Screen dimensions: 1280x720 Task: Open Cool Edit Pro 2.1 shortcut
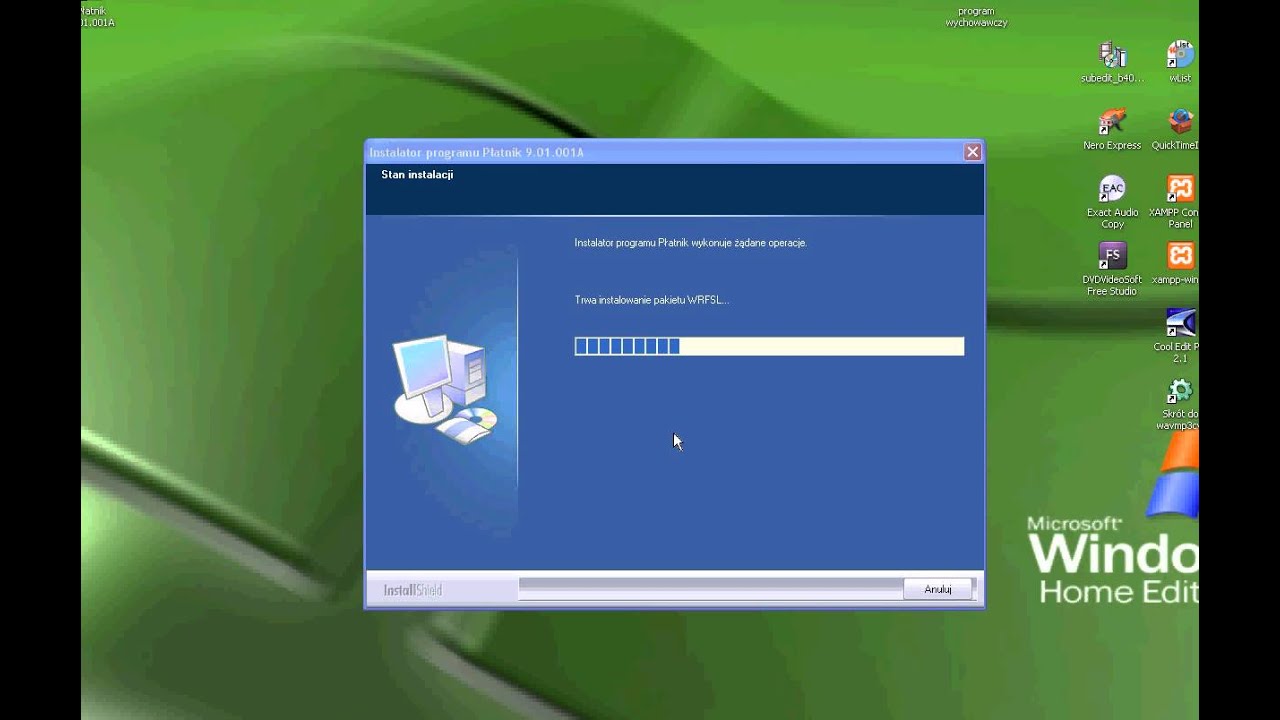pos(1178,336)
